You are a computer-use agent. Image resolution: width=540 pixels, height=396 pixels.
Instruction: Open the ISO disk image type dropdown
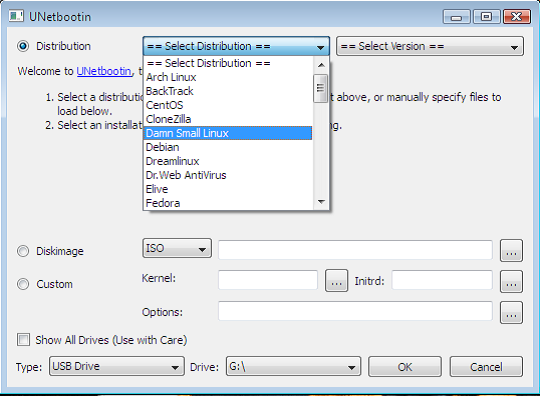[x=177, y=248]
